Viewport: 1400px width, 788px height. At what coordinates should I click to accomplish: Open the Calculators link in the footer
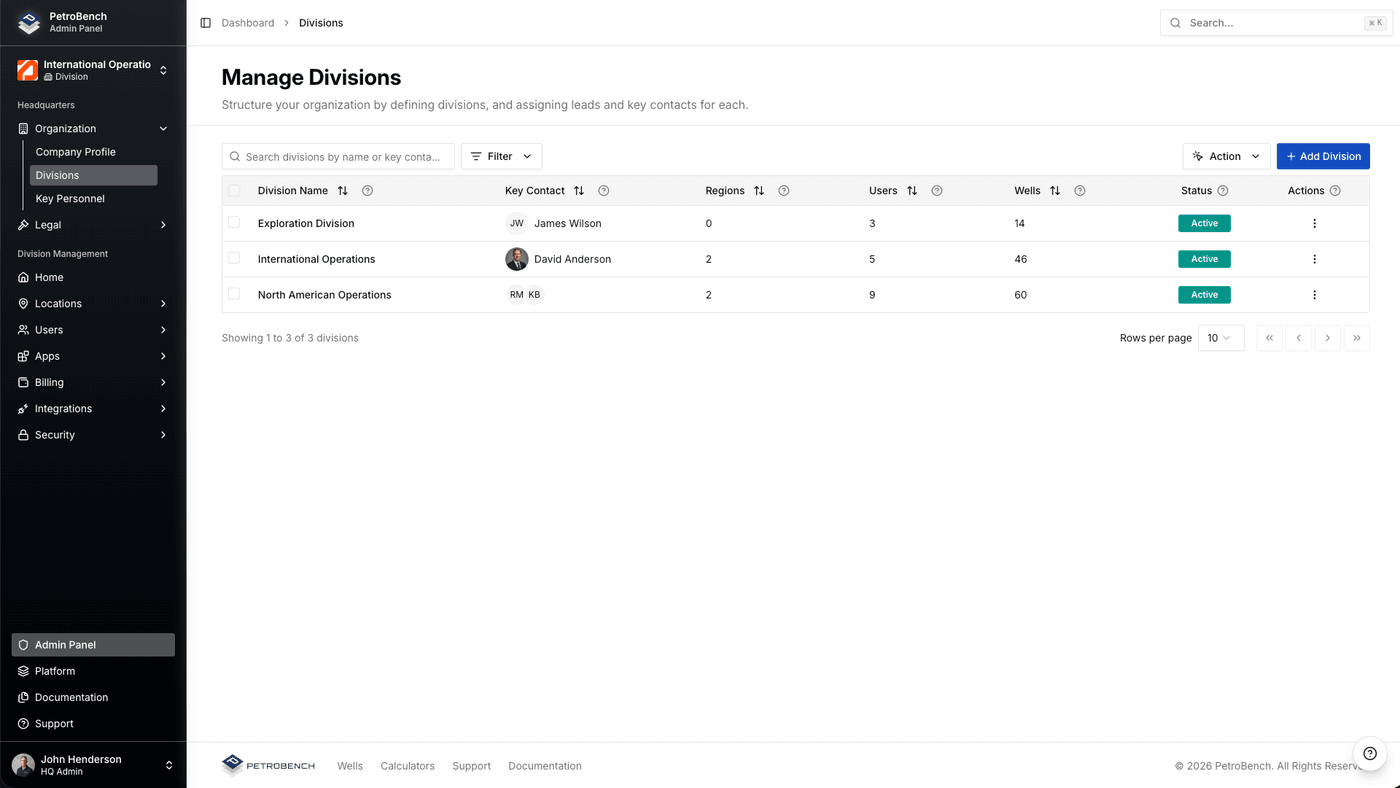pyautogui.click(x=407, y=766)
